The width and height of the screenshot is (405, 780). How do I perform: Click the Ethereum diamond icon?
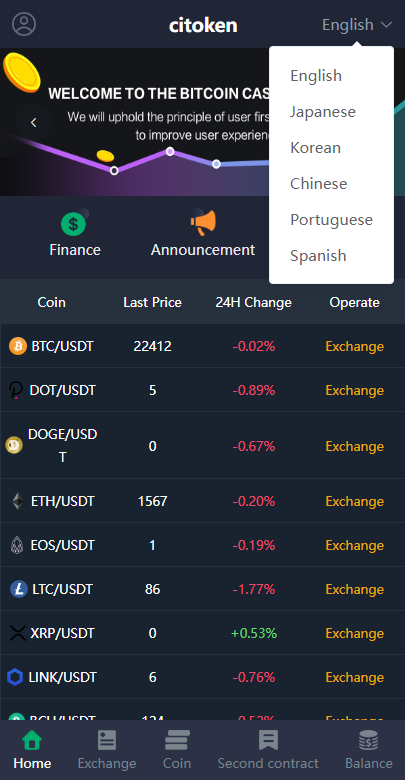pos(17,501)
